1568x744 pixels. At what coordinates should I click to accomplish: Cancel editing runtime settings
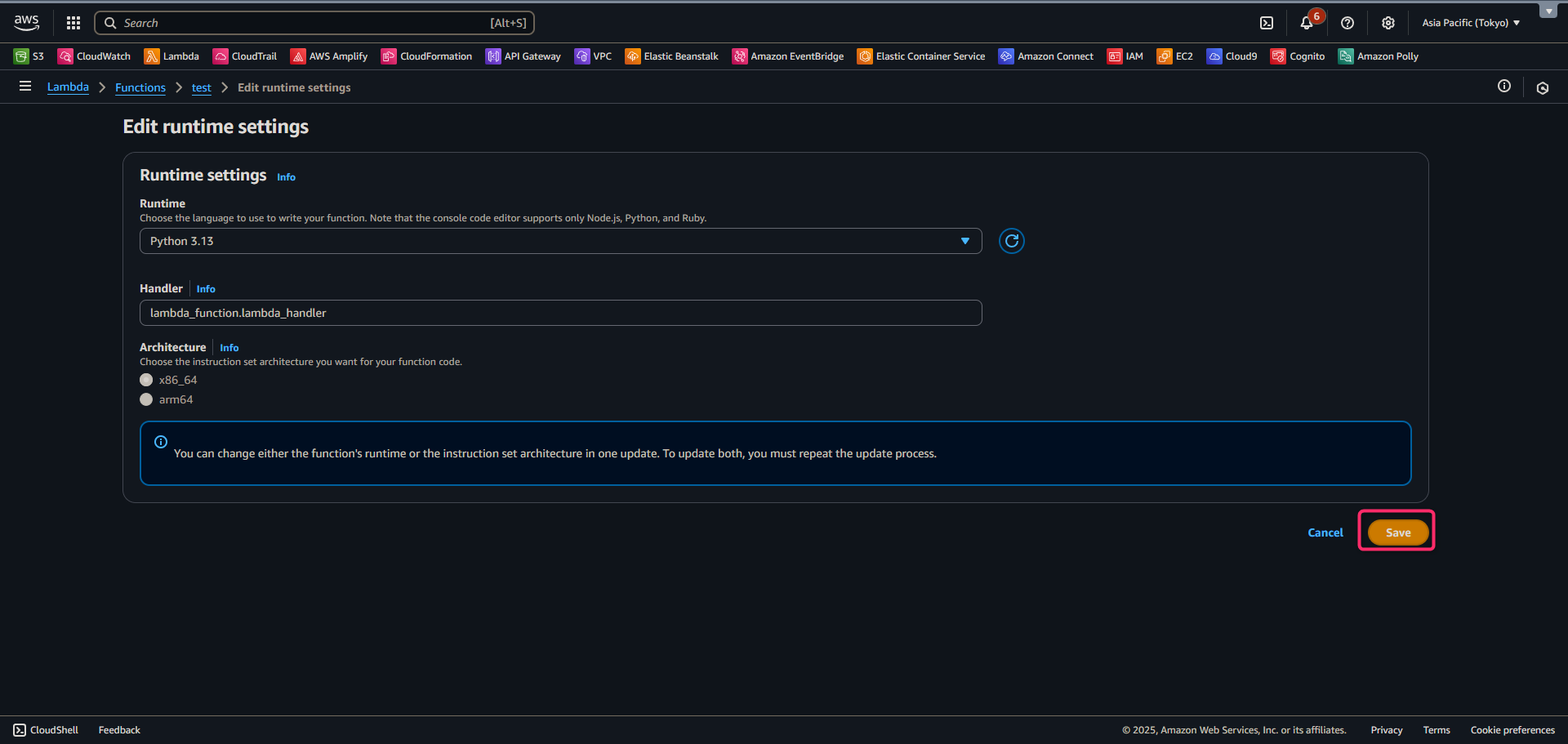tap(1325, 532)
